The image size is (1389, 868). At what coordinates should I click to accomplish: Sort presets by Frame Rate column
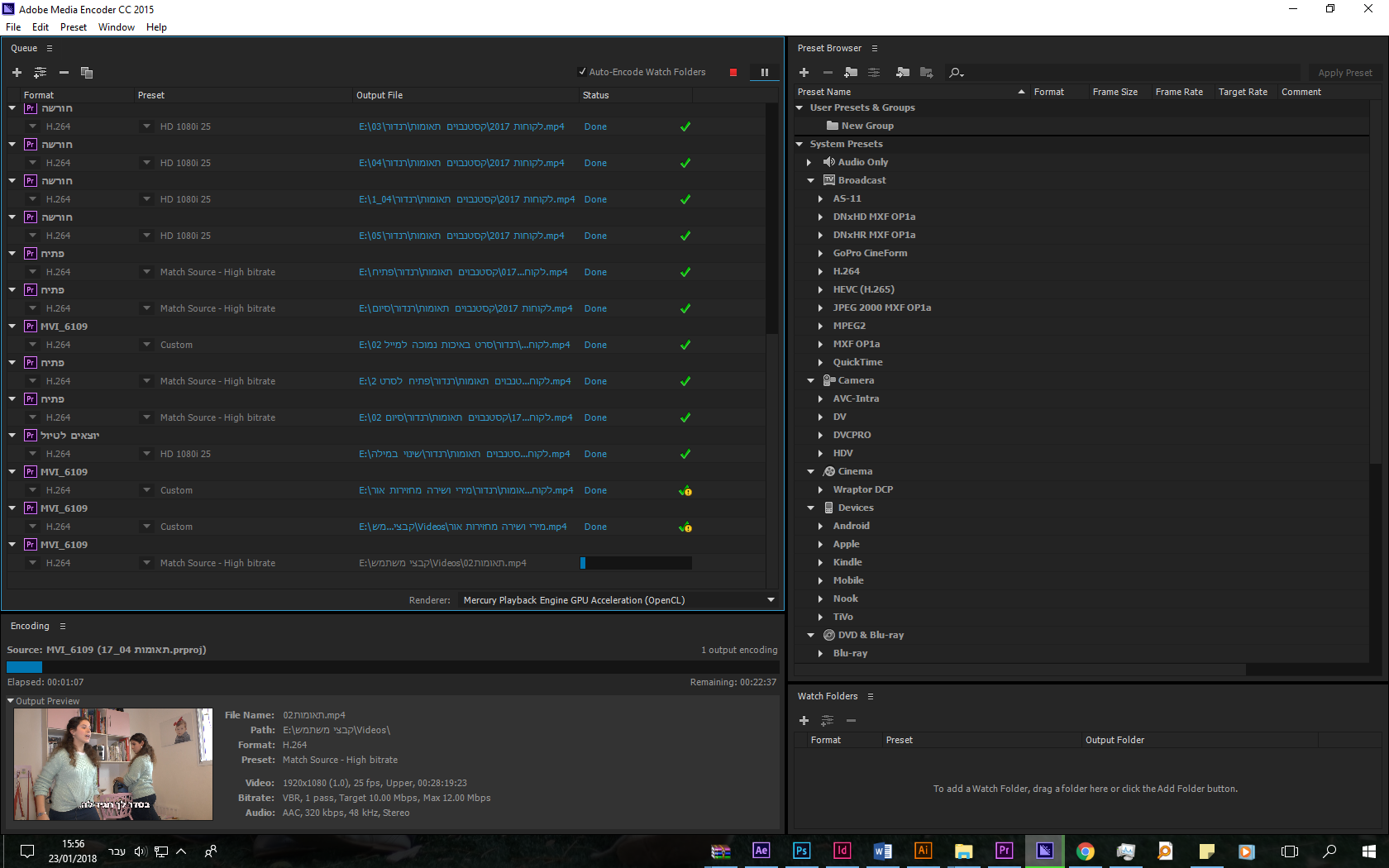tap(1179, 92)
